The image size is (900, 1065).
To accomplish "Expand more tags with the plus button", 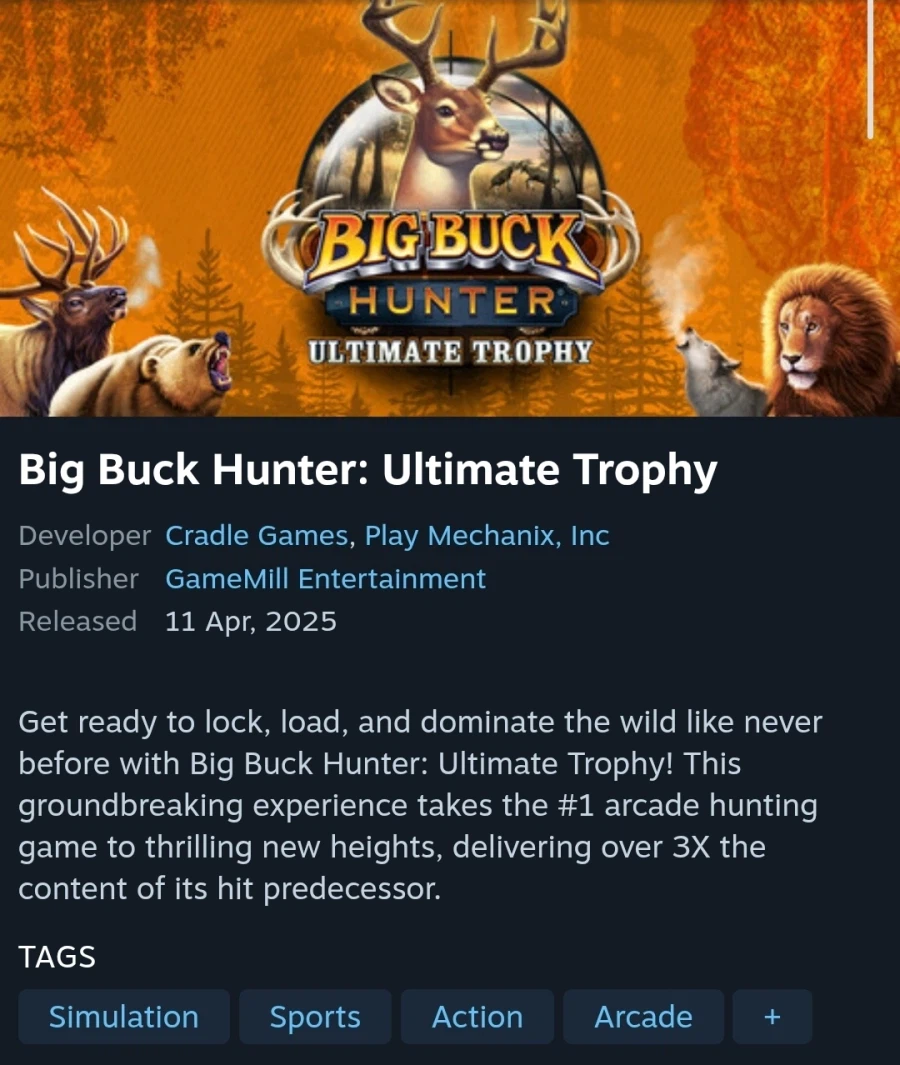I will click(x=772, y=1017).
